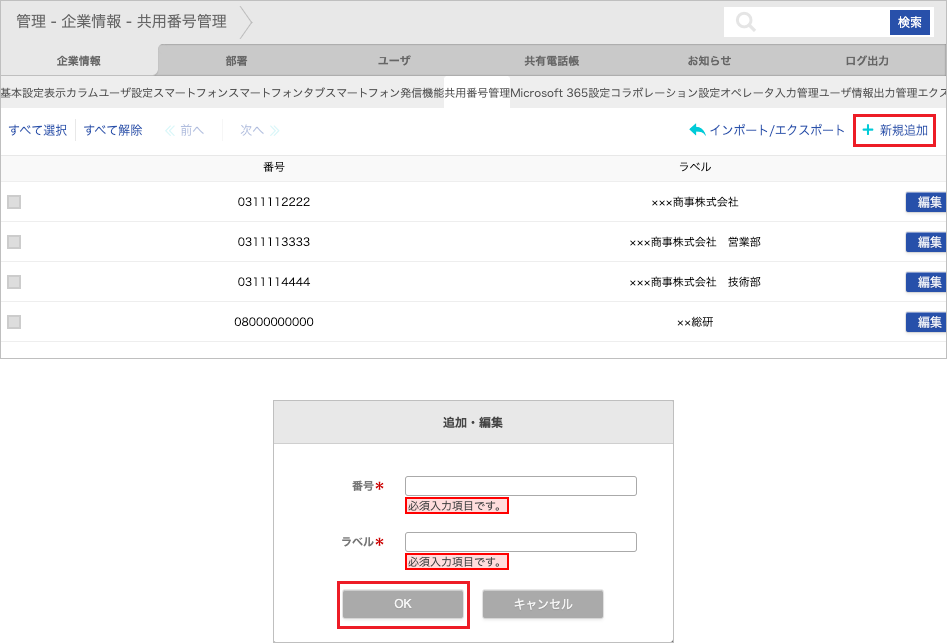Select the Microsoft 365設定 sub-tab
Screen dimensions: 947x643
point(560,93)
